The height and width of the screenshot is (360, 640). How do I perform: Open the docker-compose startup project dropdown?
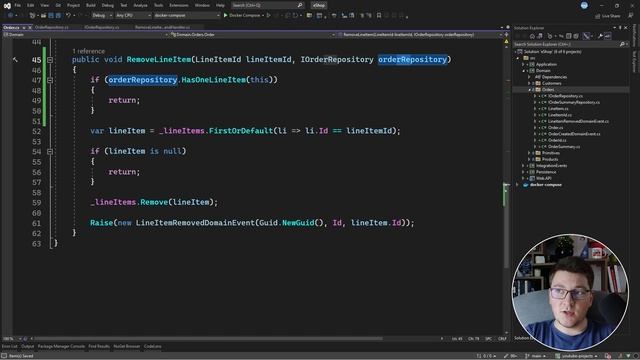point(187,16)
